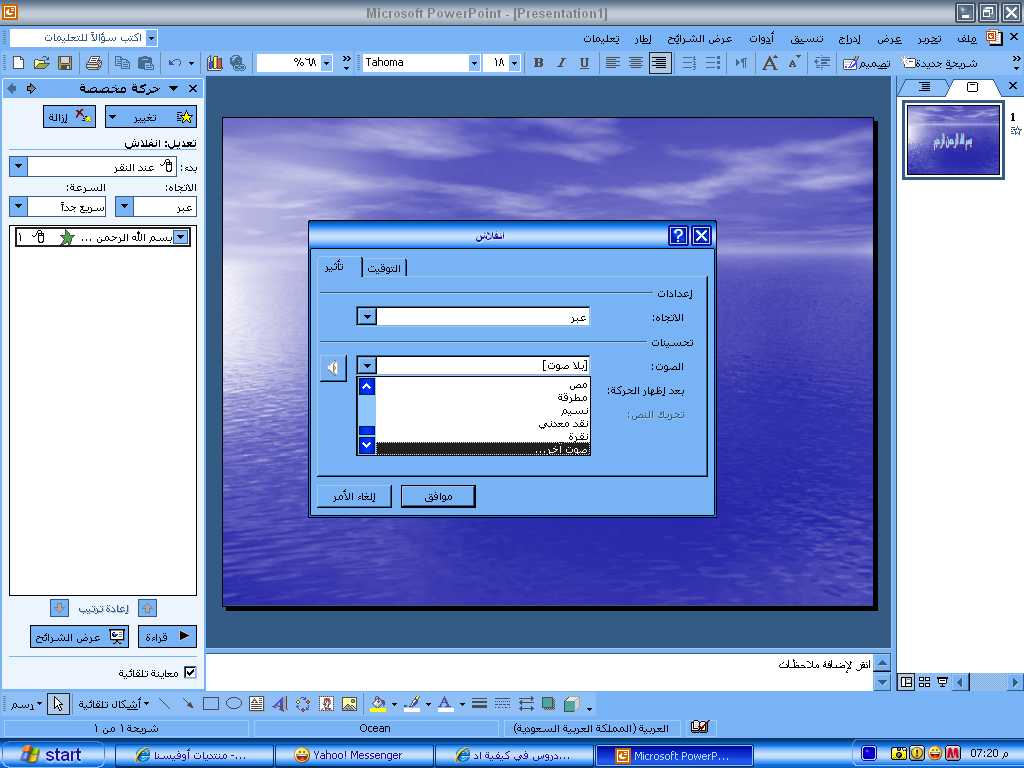
Task: Switch to the تأثير tab
Action: pyautogui.click(x=334, y=266)
